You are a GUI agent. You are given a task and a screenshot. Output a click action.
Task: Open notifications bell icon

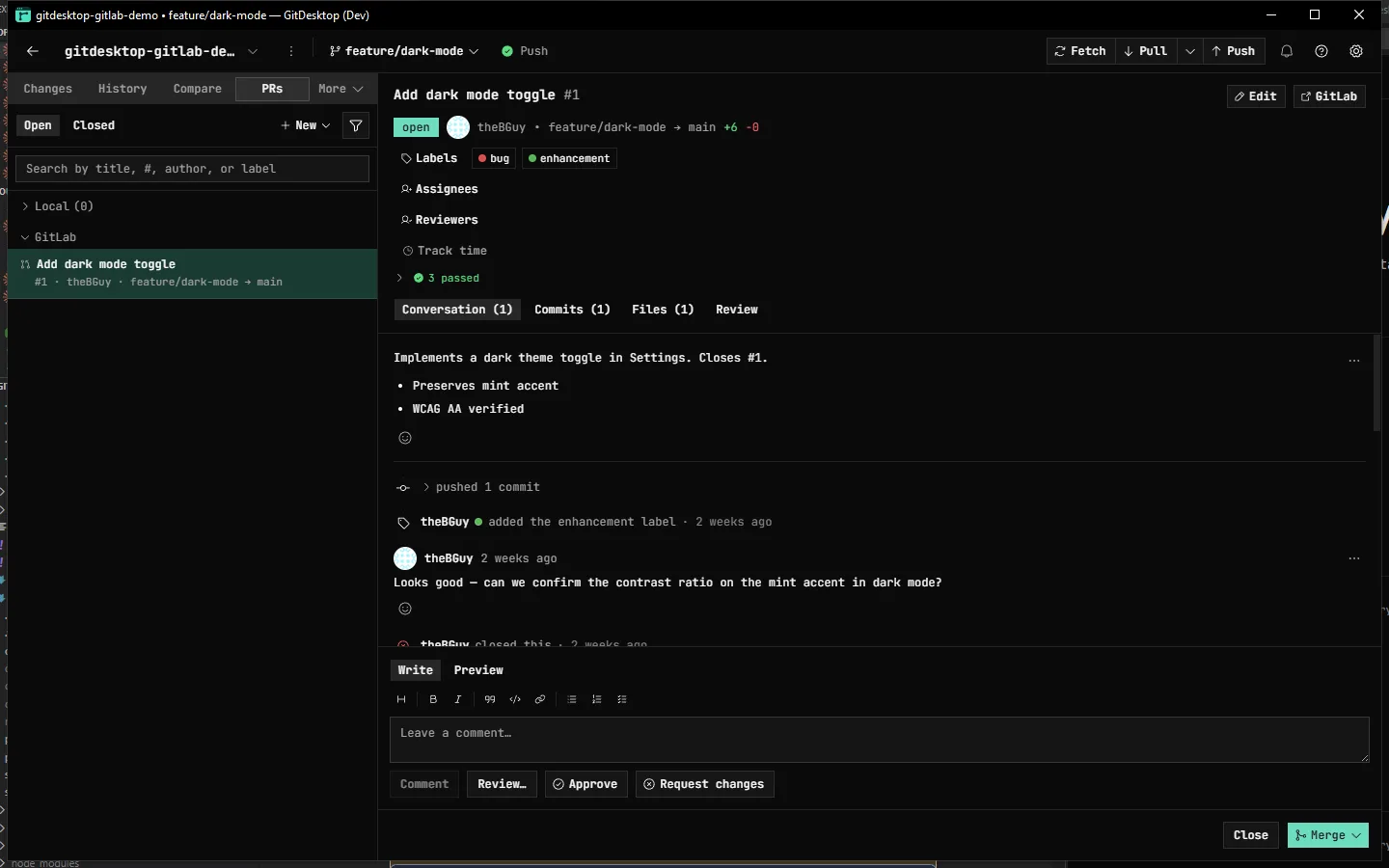pos(1287,51)
